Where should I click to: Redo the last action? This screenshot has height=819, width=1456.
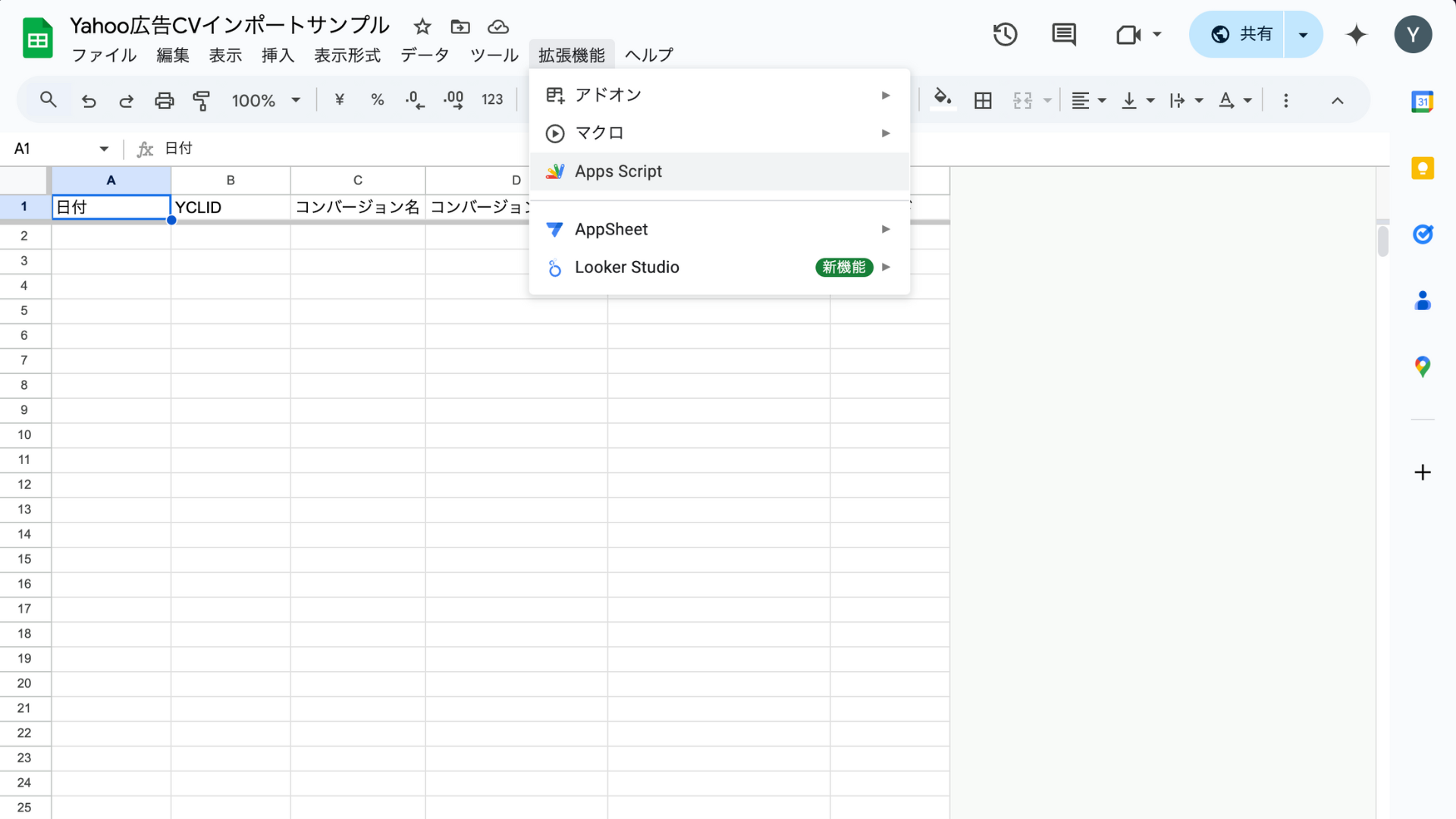(x=127, y=100)
